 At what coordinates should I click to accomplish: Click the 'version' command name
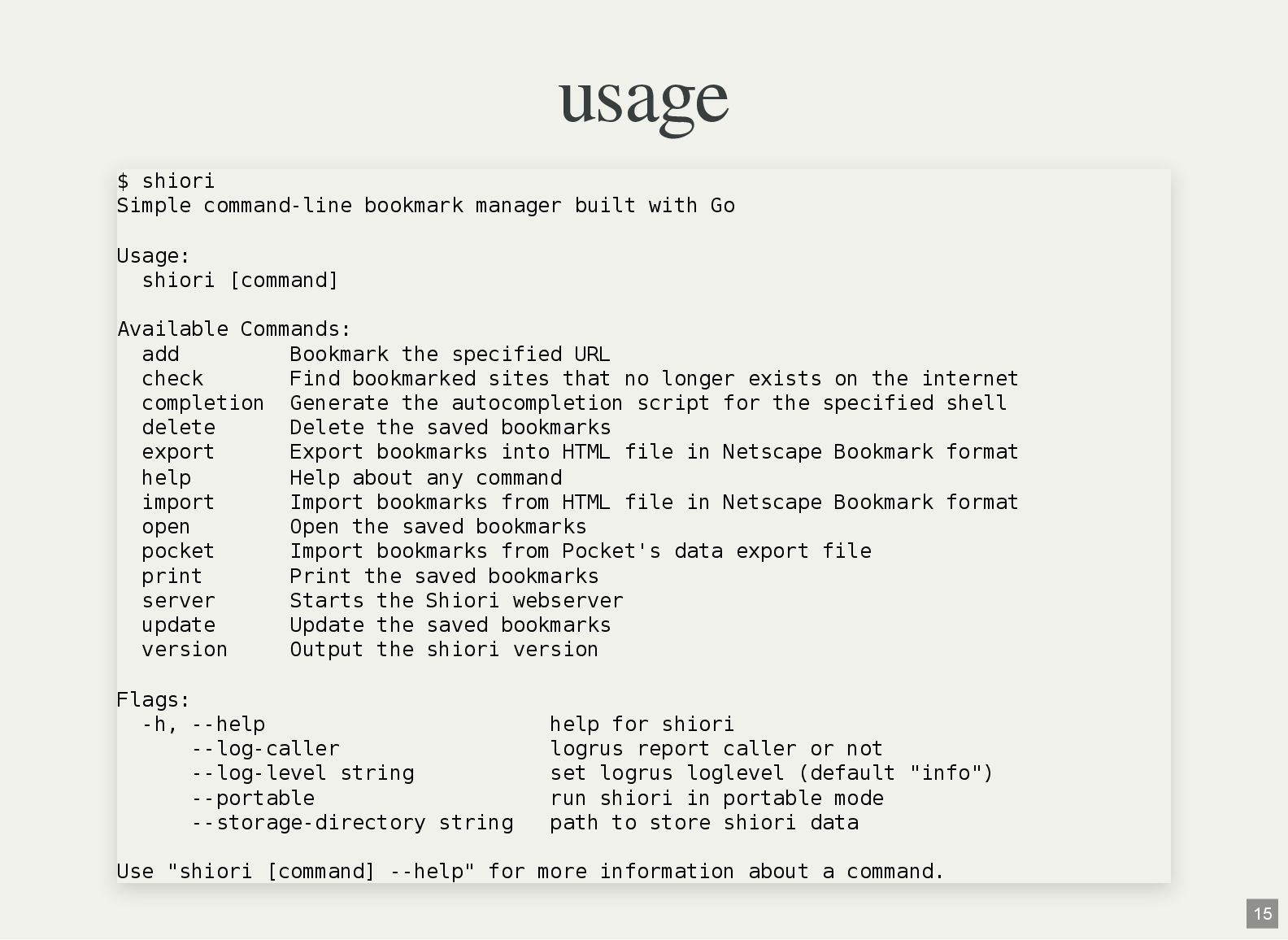[x=185, y=650]
